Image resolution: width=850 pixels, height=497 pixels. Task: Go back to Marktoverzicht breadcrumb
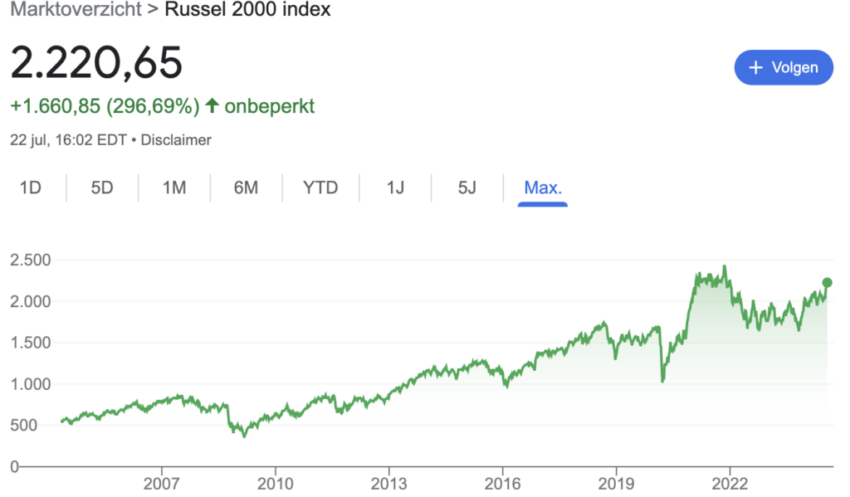pos(76,9)
